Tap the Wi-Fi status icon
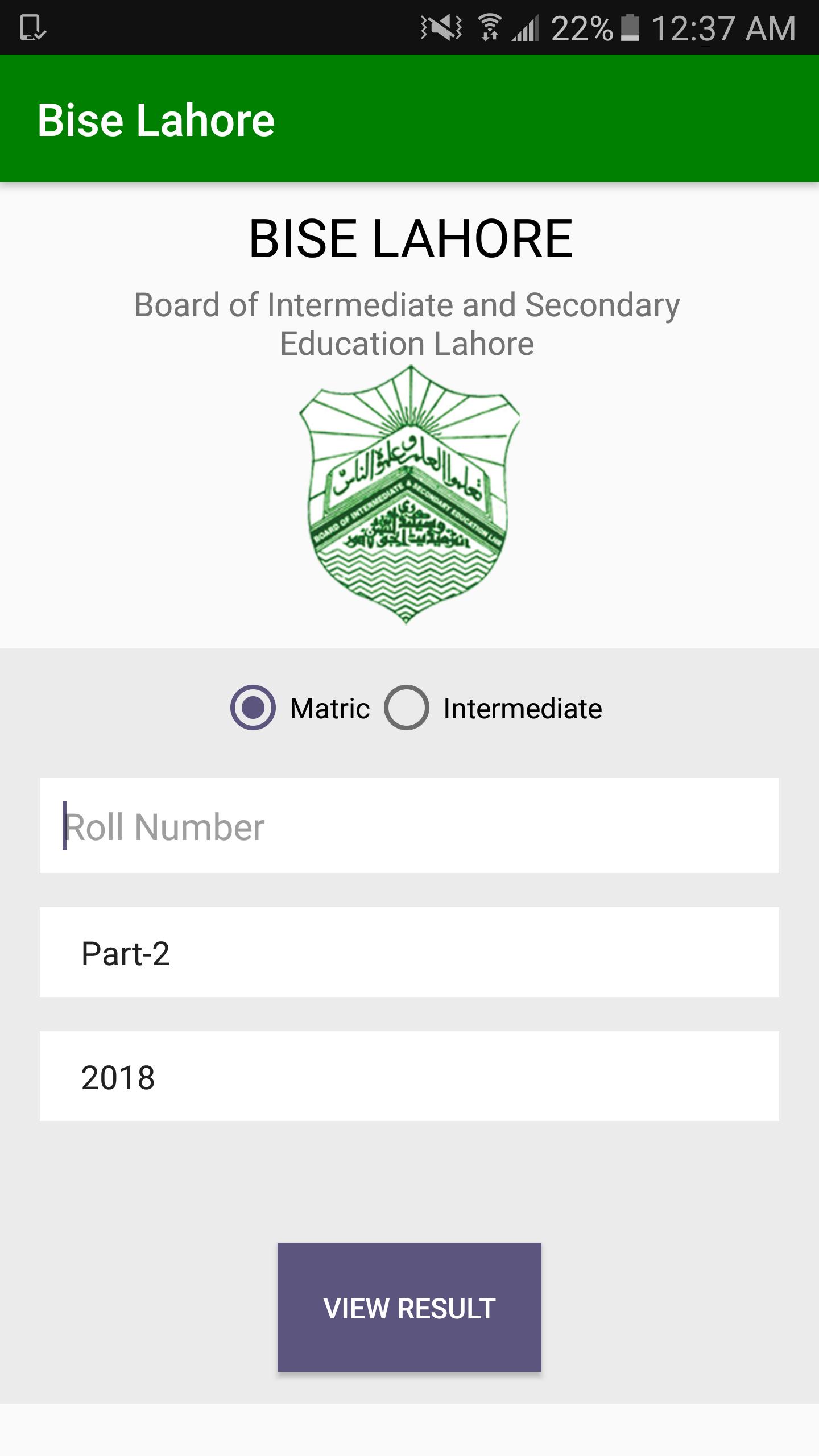 point(489,28)
